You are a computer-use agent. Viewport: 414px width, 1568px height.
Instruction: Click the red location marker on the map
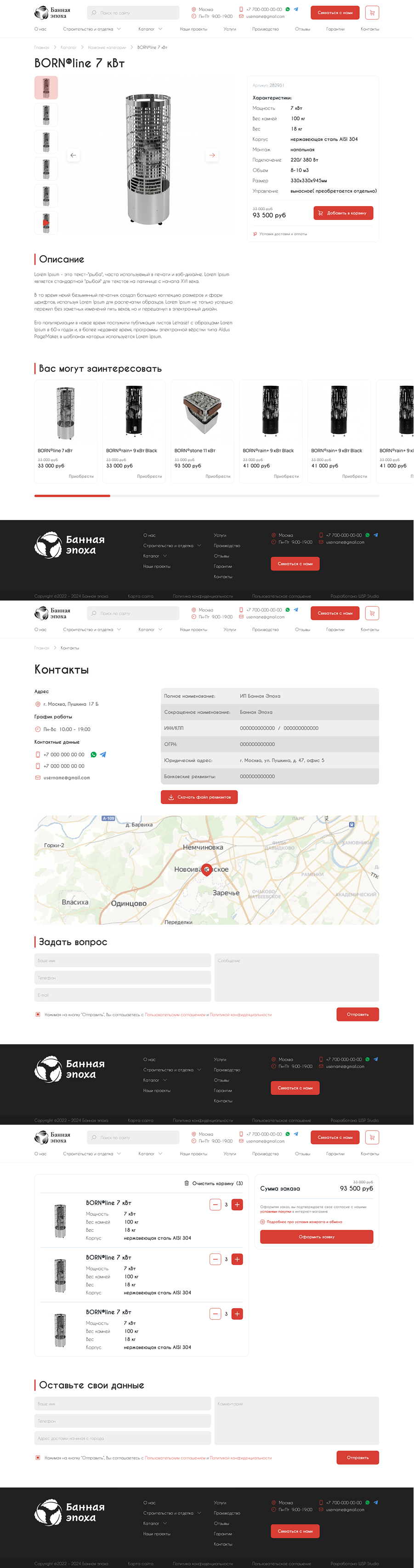pyautogui.click(x=207, y=870)
